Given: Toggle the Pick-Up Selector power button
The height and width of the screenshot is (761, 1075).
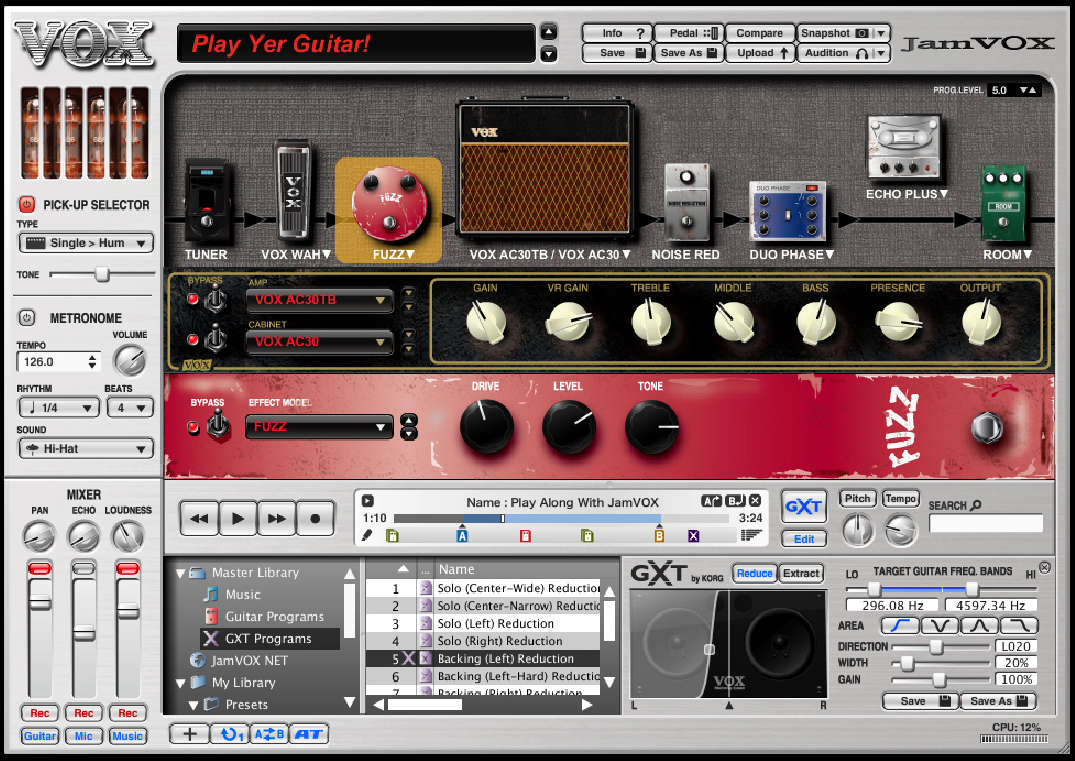Looking at the screenshot, I should click(x=27, y=204).
